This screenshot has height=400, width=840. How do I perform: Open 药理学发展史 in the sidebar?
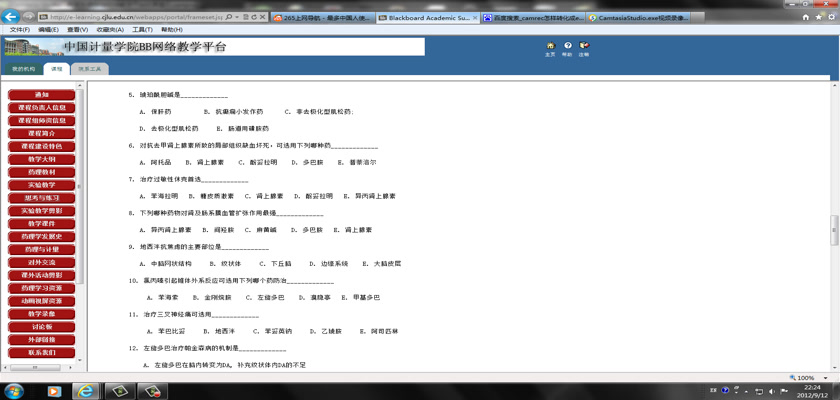41,237
